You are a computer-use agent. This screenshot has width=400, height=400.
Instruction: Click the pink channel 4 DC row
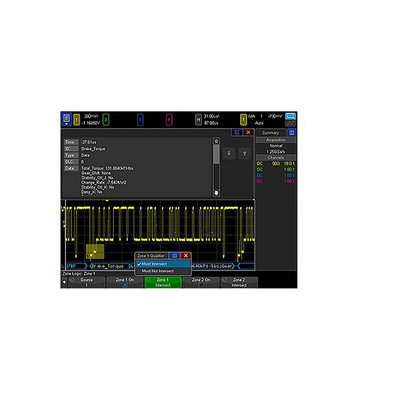point(276,181)
